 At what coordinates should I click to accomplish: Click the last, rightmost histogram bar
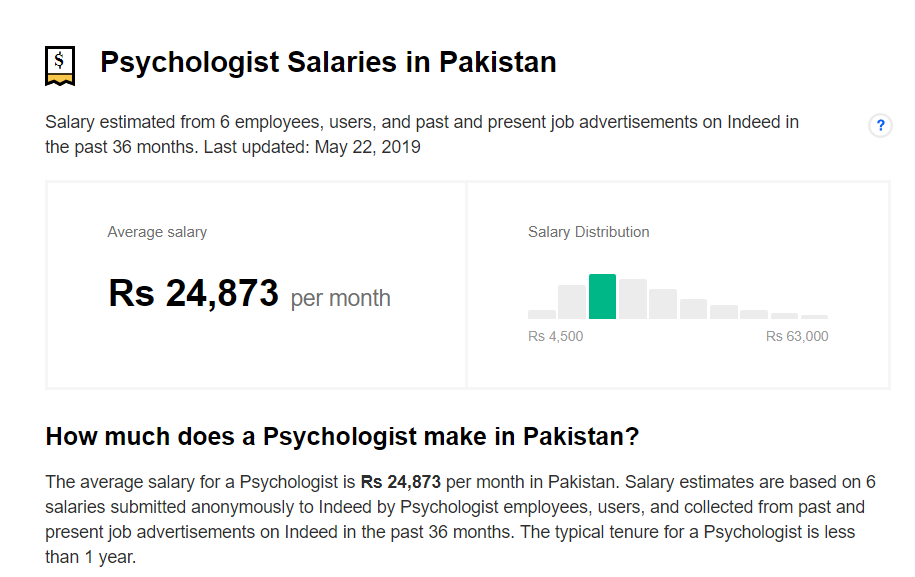(x=814, y=317)
